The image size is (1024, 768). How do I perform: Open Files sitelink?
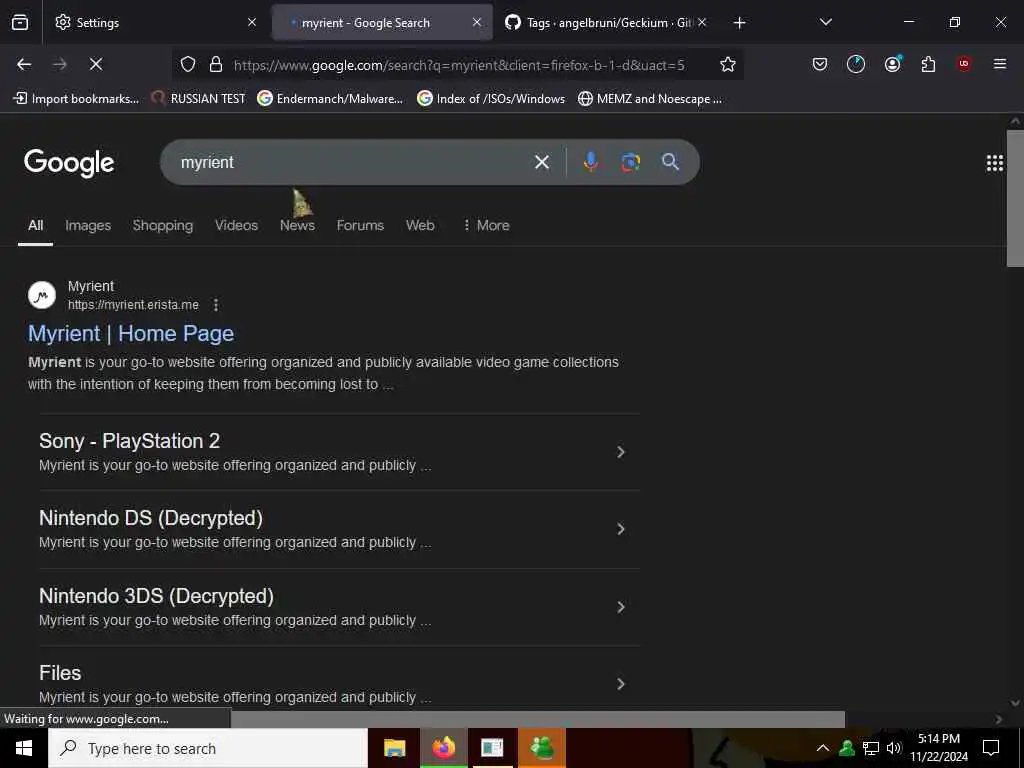(60, 673)
